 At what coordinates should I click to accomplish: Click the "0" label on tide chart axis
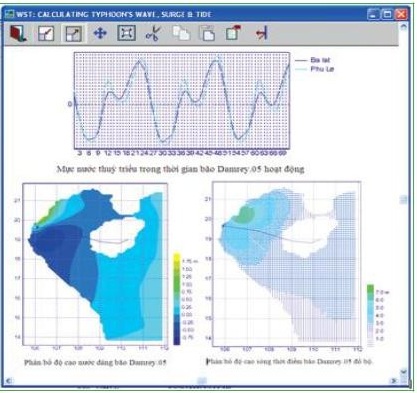70,104
